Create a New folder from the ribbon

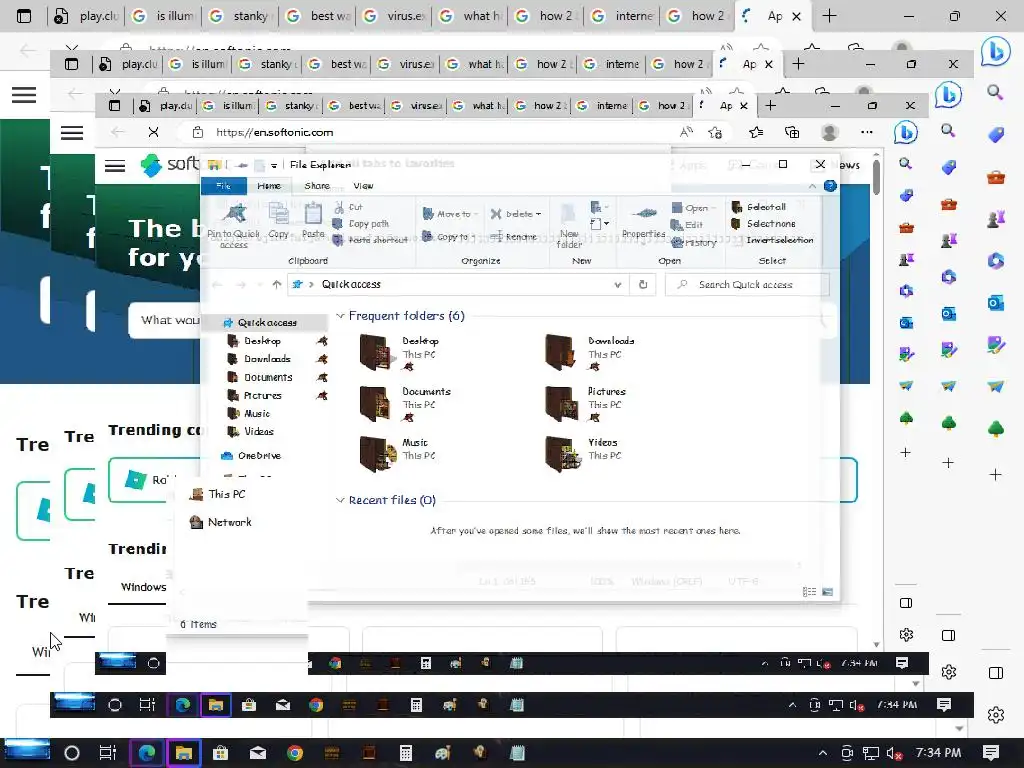point(569,225)
